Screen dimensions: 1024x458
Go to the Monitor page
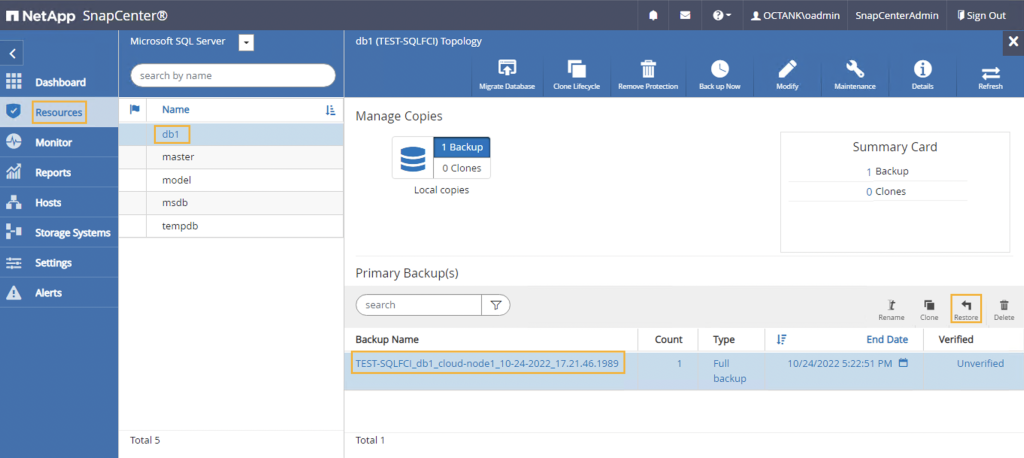coord(54,142)
